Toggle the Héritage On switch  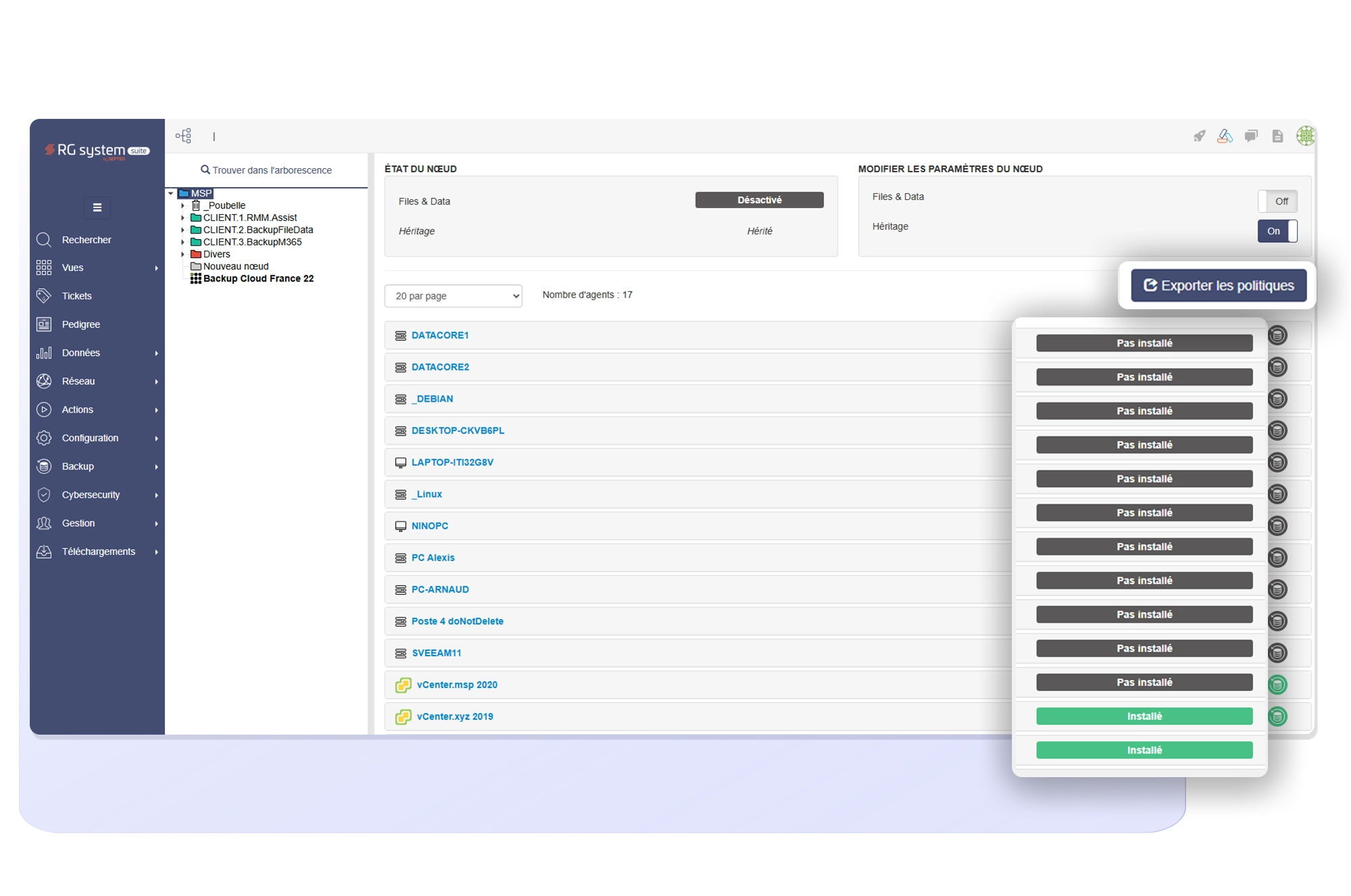[x=1277, y=231]
